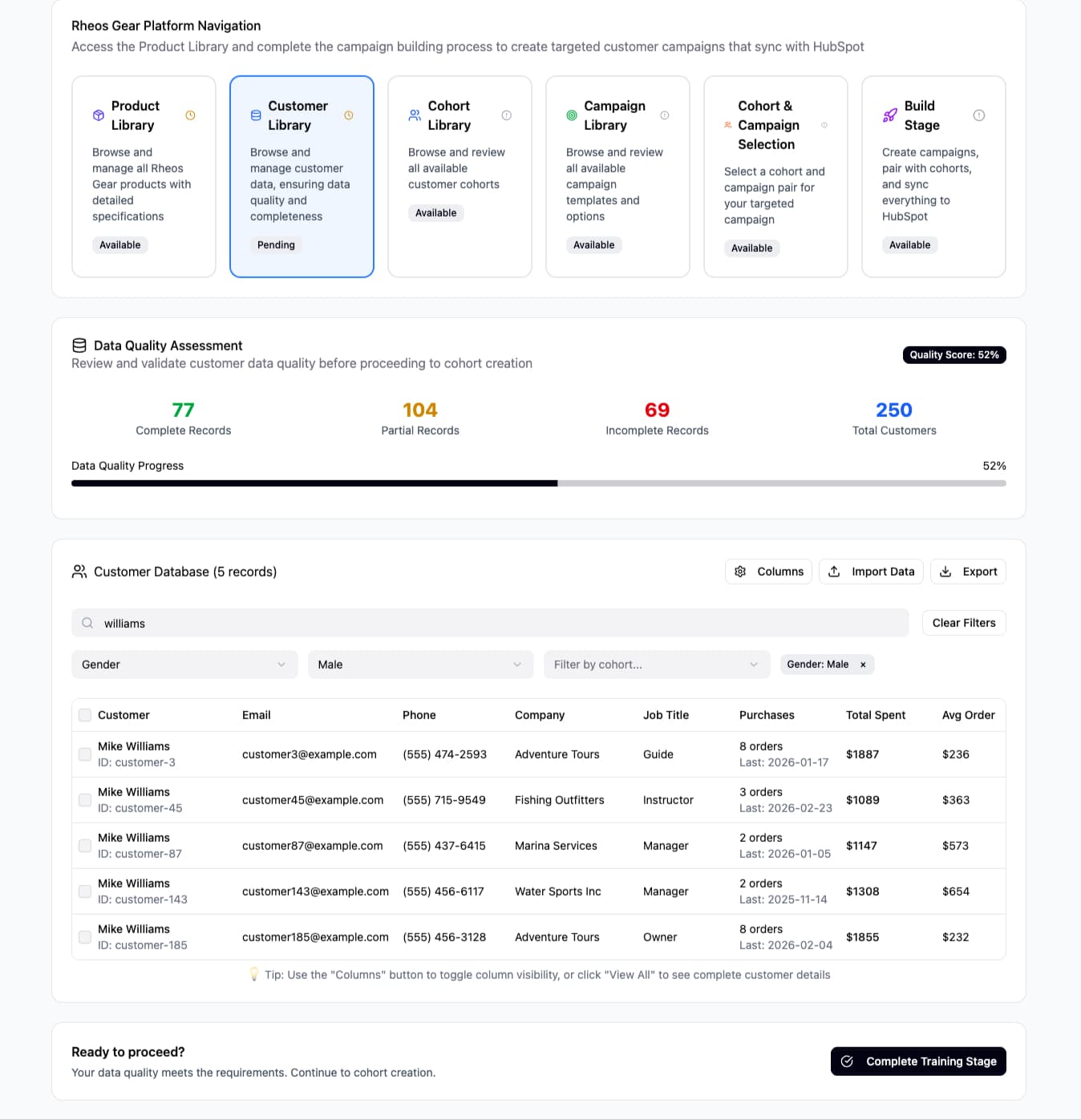Click the Complete Training Stage button
Image resolution: width=1081 pixels, height=1120 pixels.
tap(917, 1061)
